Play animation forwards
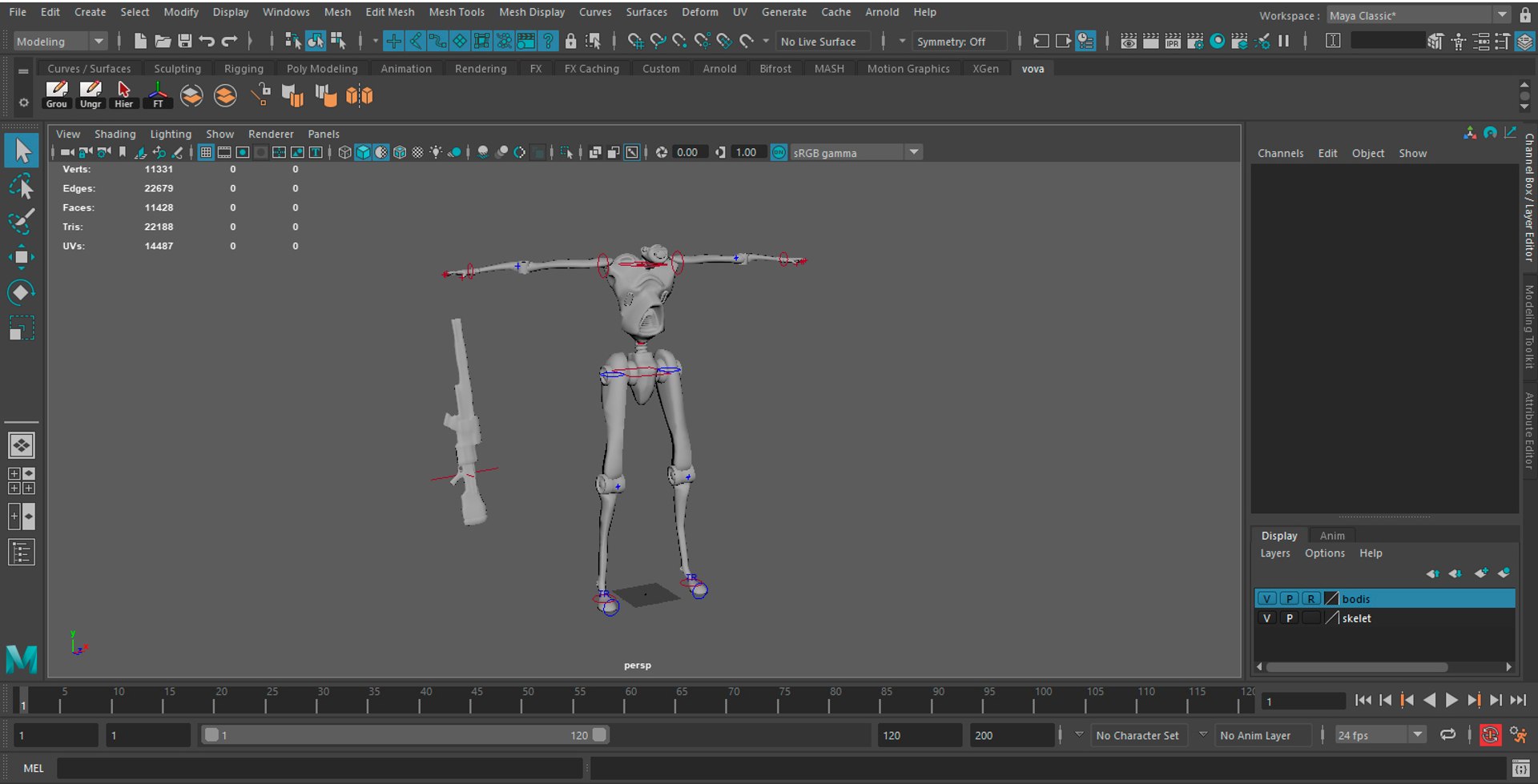 (x=1451, y=700)
